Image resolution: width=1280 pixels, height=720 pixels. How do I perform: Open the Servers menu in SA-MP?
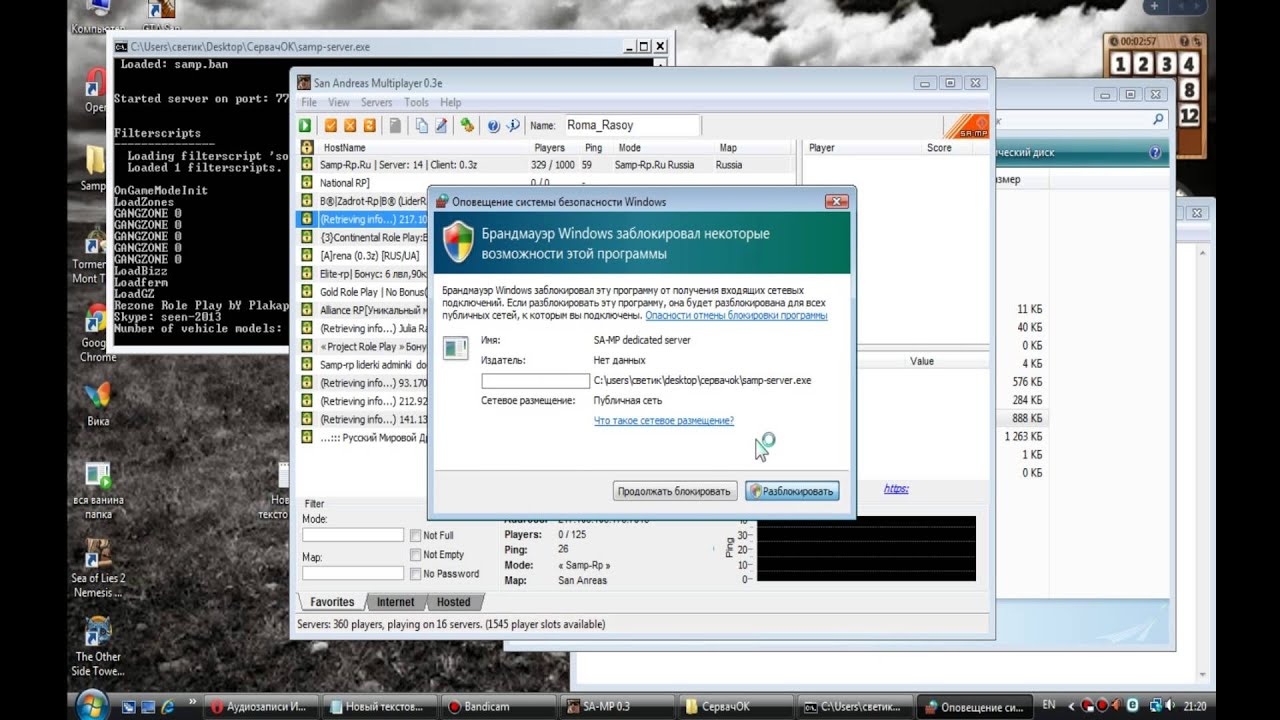coord(376,103)
